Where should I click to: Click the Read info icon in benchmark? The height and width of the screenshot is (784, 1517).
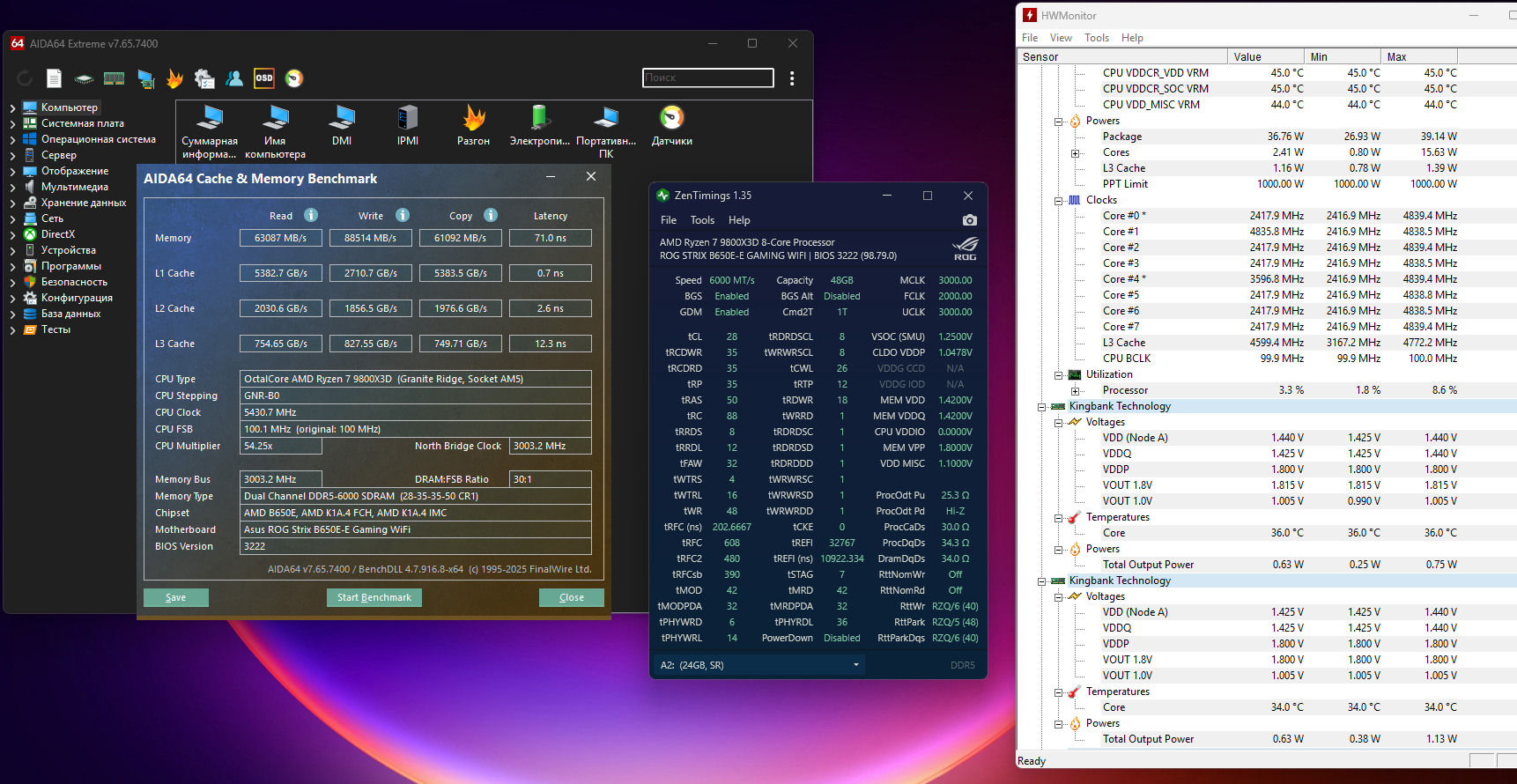[311, 215]
